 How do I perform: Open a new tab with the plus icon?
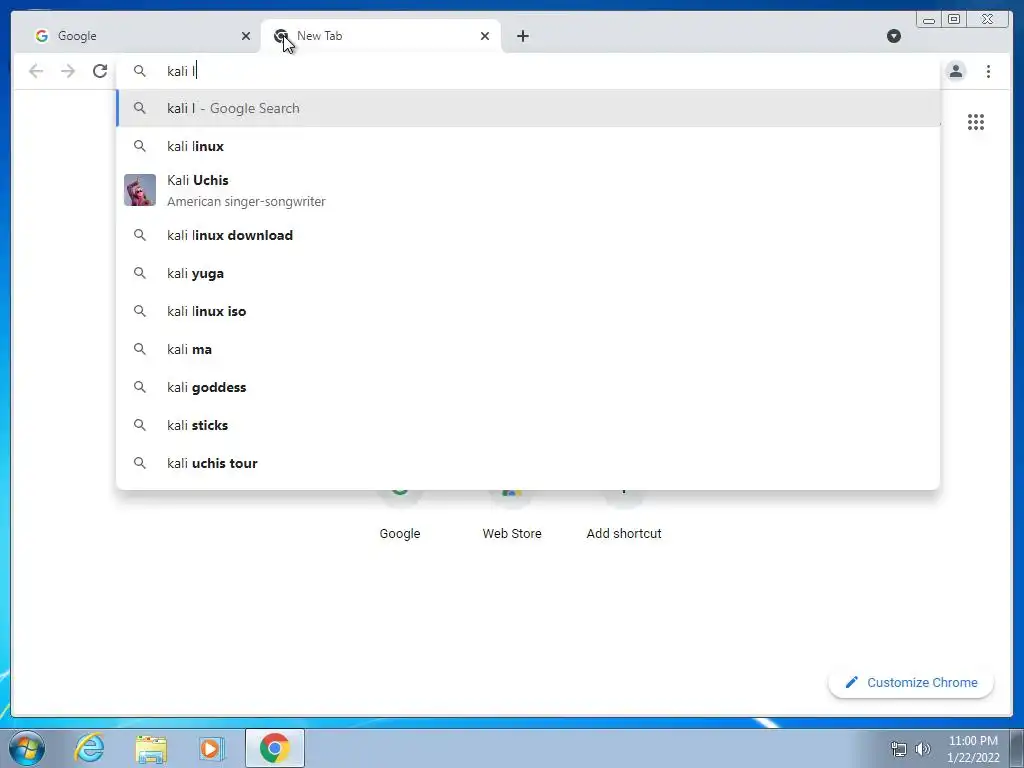pyautogui.click(x=522, y=36)
